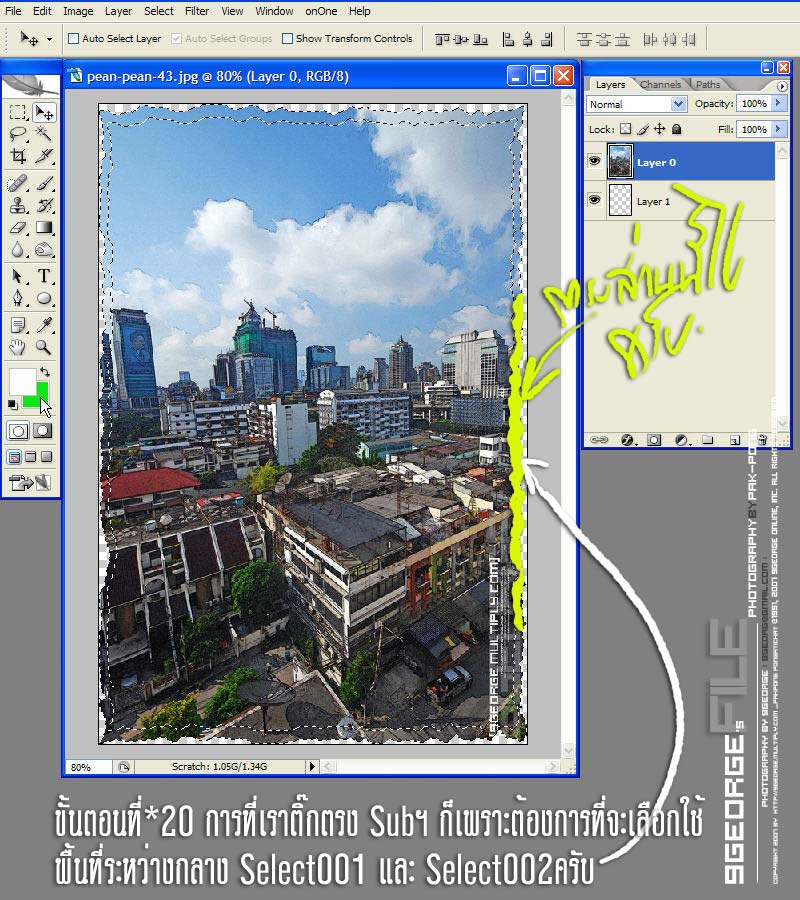Switch to the Paths tab

pyautogui.click(x=708, y=84)
